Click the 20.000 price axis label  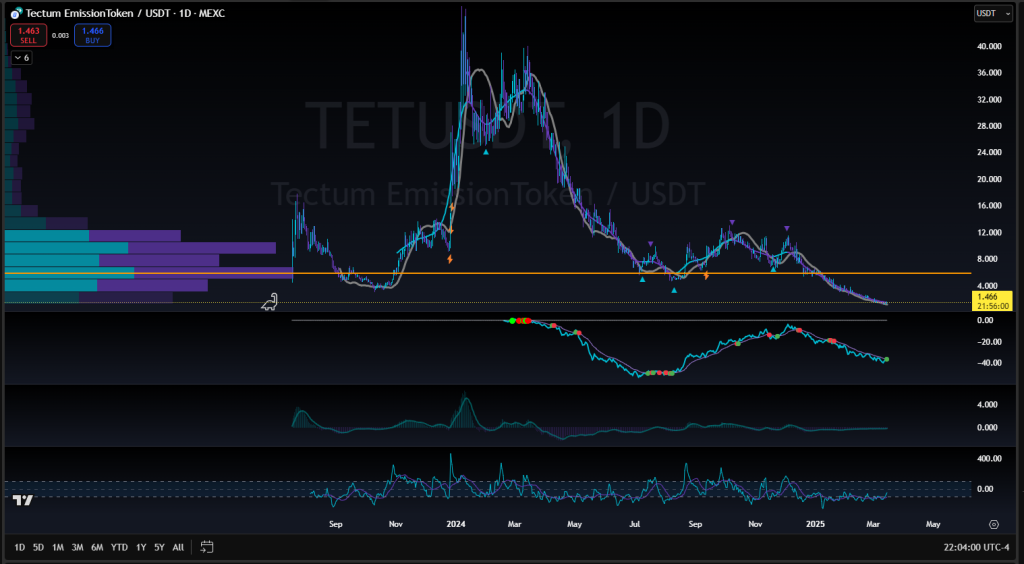990,179
